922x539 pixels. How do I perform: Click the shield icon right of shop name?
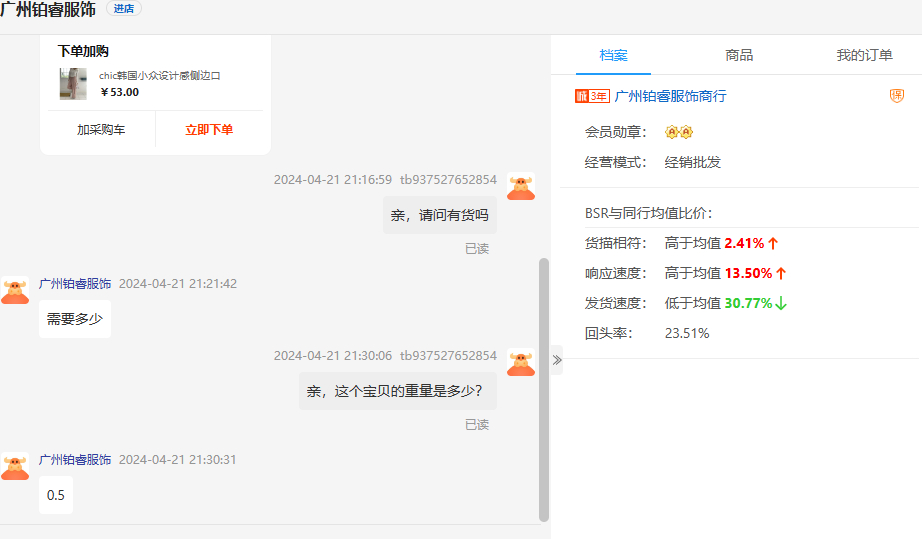click(x=896, y=96)
